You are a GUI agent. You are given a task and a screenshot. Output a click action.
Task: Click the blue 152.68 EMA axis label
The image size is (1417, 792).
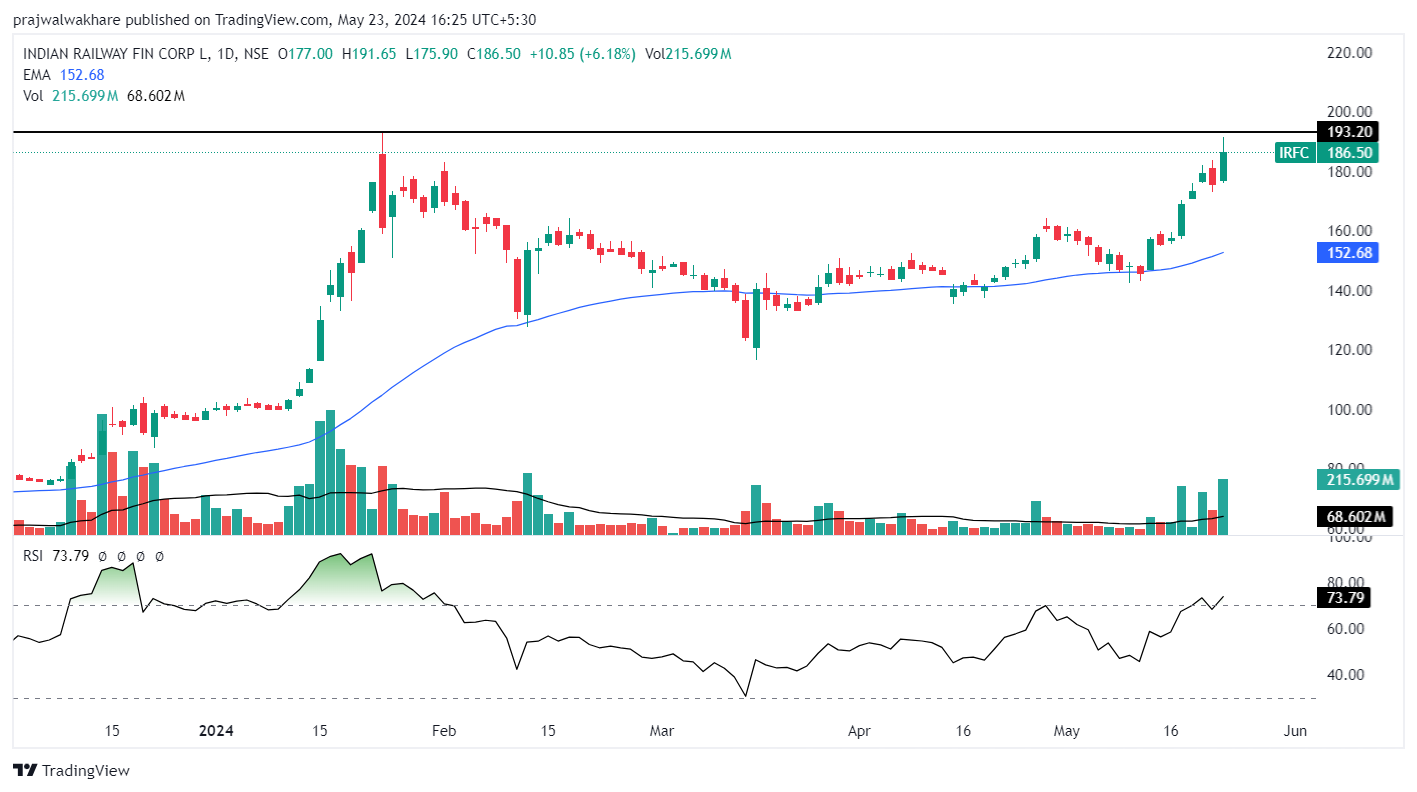coord(1348,253)
